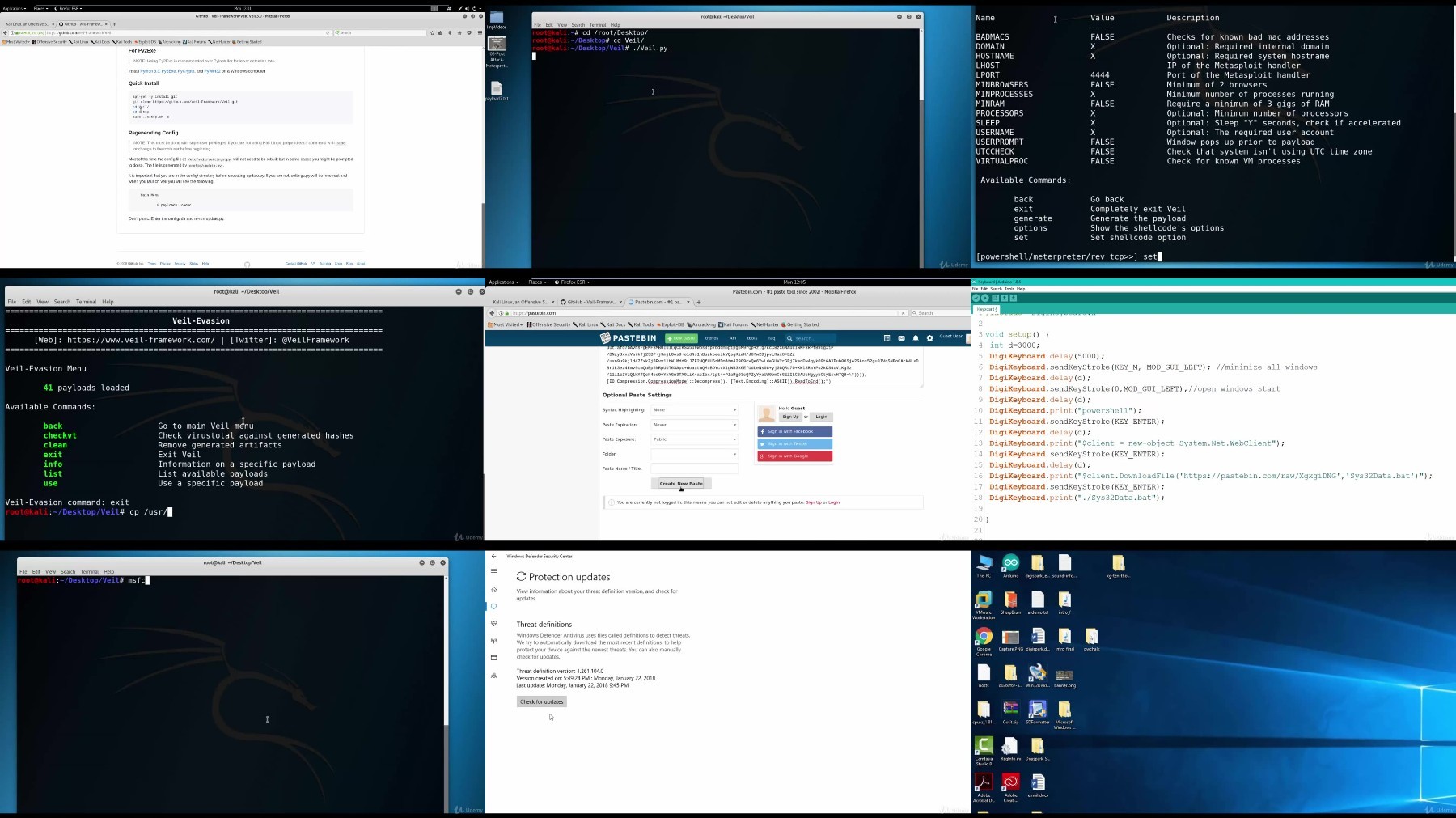Open the Sketch menu in Arduino
This screenshot has width=1456, height=818.
click(x=996, y=289)
